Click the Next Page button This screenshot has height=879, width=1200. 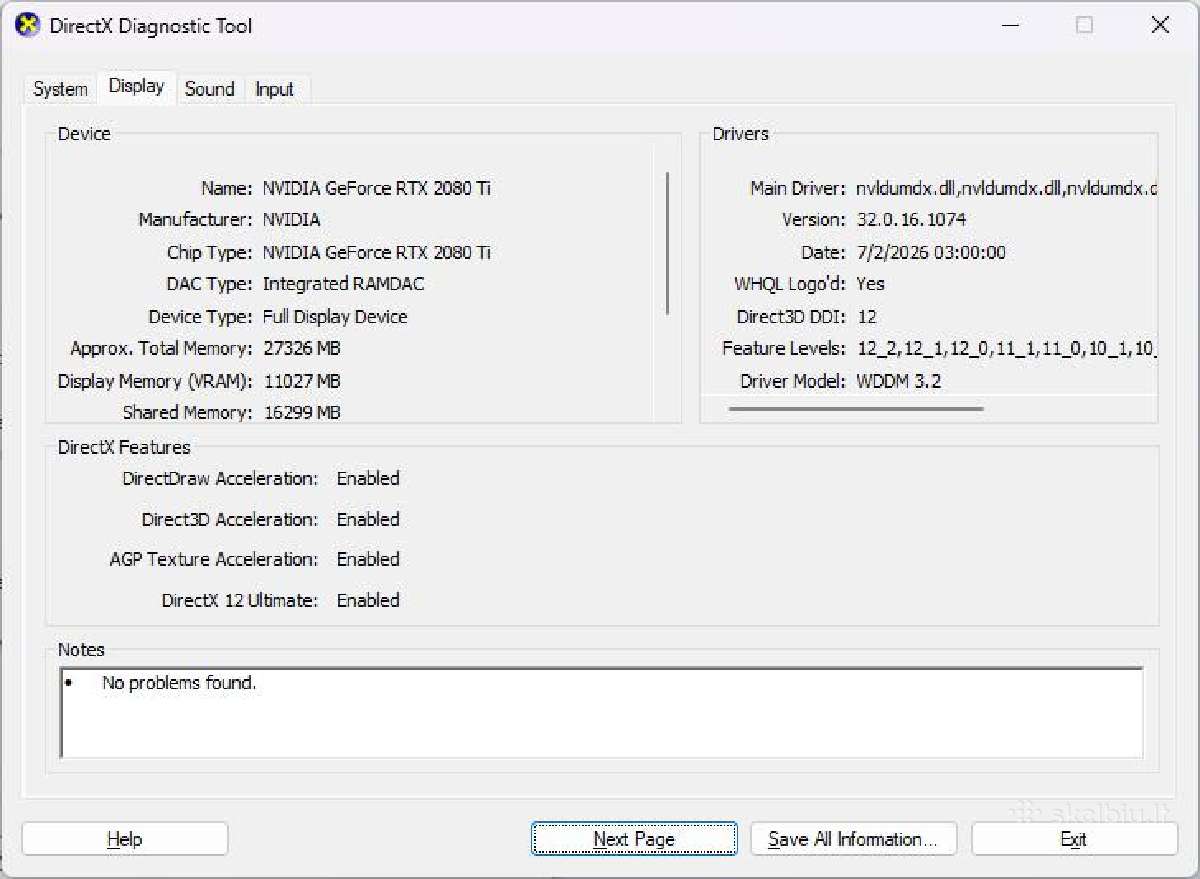[x=634, y=839]
